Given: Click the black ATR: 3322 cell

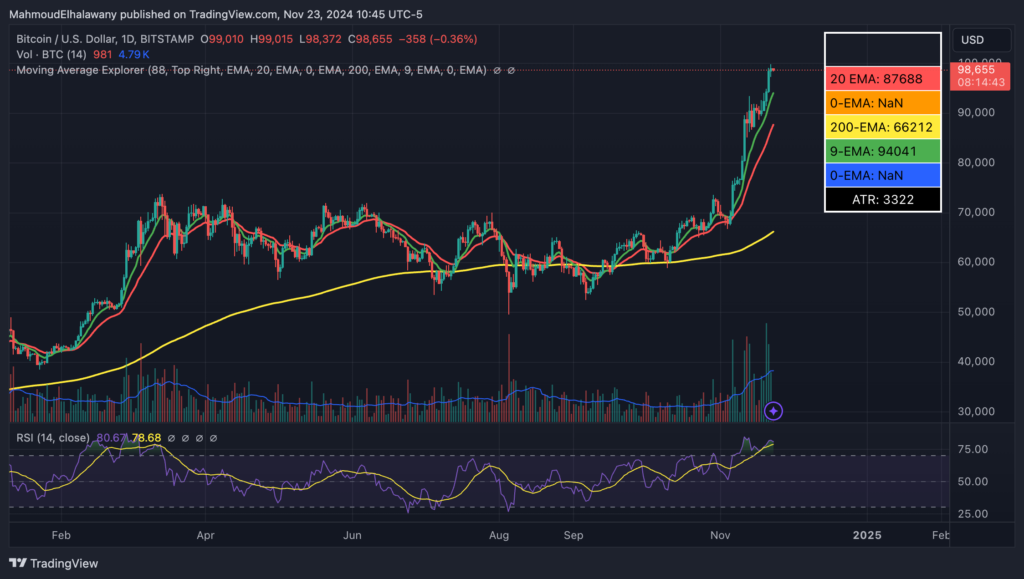Looking at the screenshot, I should [x=882, y=200].
